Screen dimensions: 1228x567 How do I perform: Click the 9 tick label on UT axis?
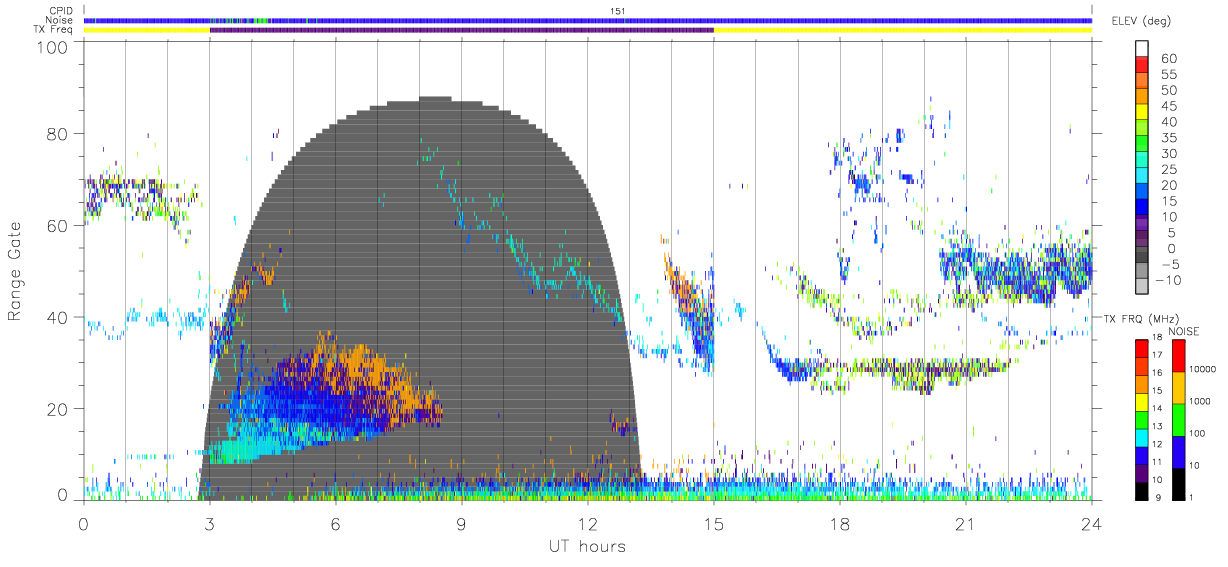(x=462, y=523)
